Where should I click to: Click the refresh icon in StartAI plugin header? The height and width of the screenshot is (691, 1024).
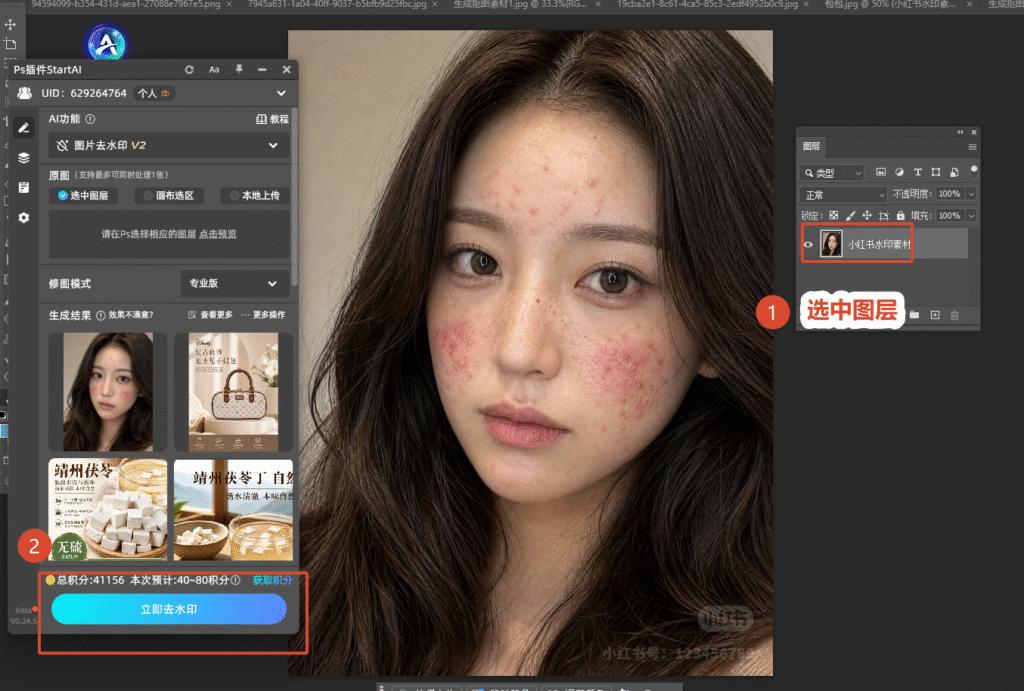click(x=189, y=69)
